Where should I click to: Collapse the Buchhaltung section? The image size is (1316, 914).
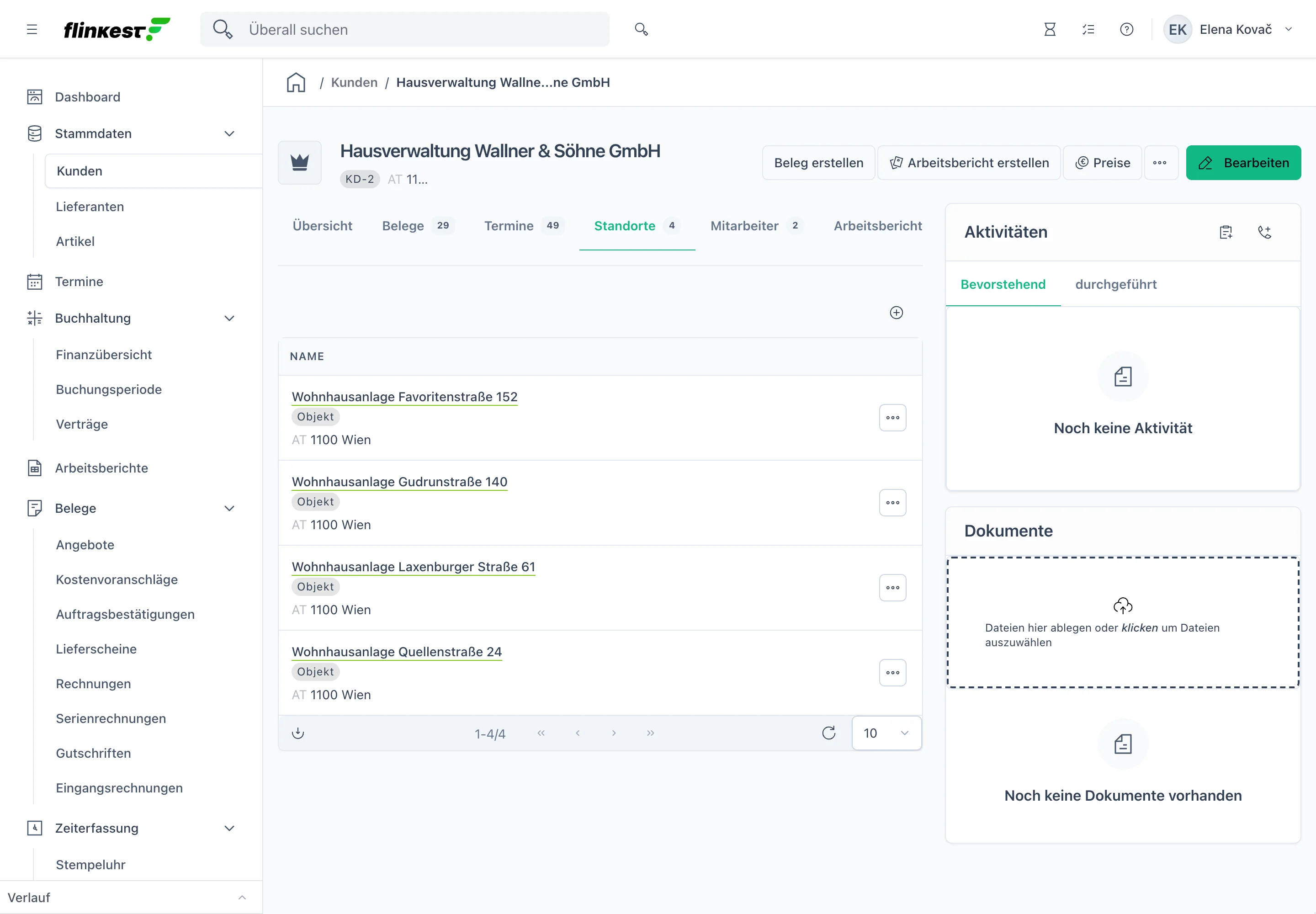pos(229,319)
